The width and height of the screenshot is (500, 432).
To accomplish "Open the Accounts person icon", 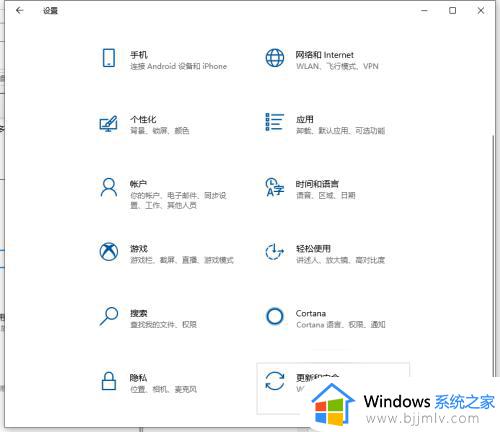I will click(109, 187).
